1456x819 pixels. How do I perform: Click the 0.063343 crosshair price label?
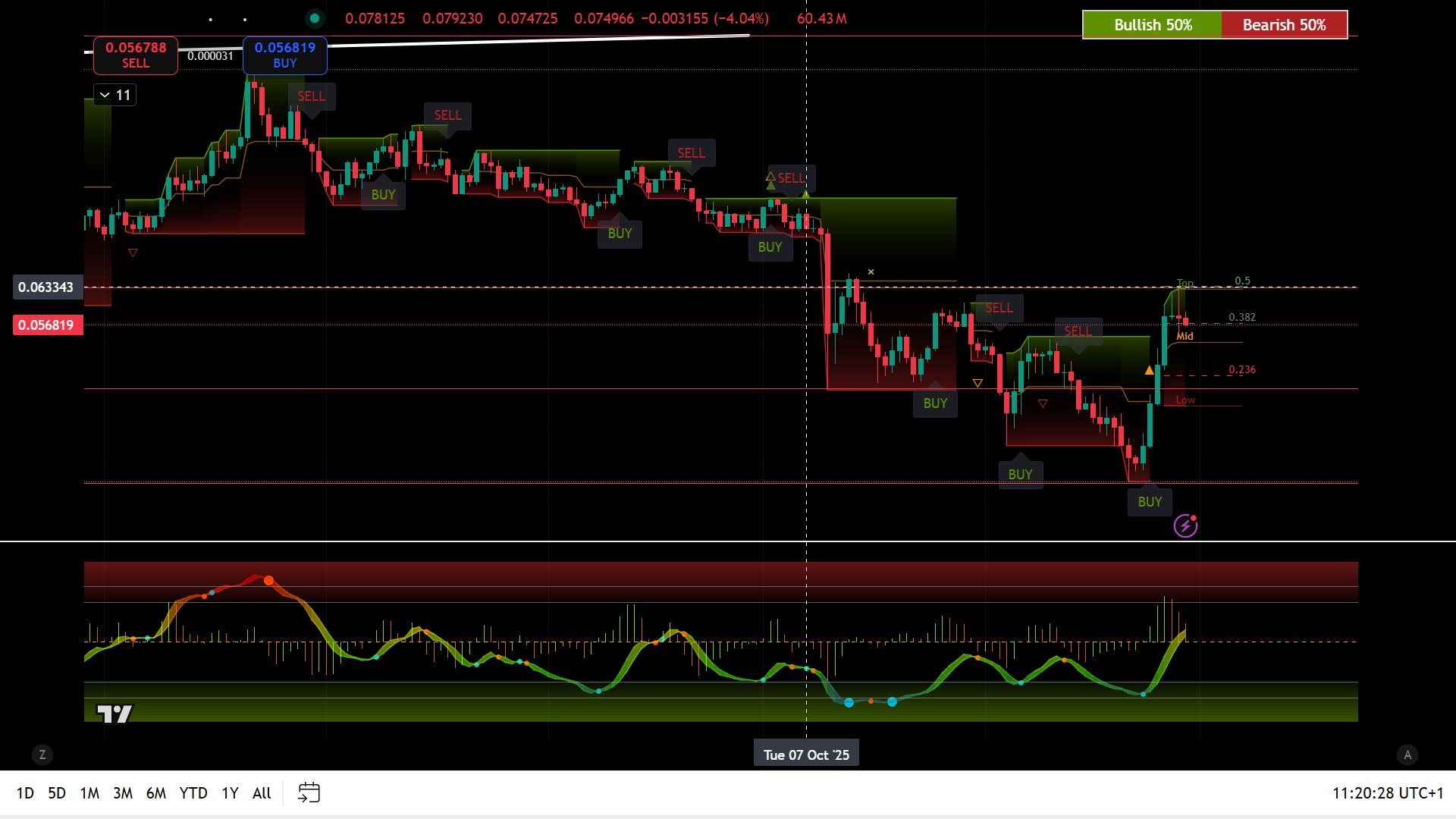coord(46,287)
